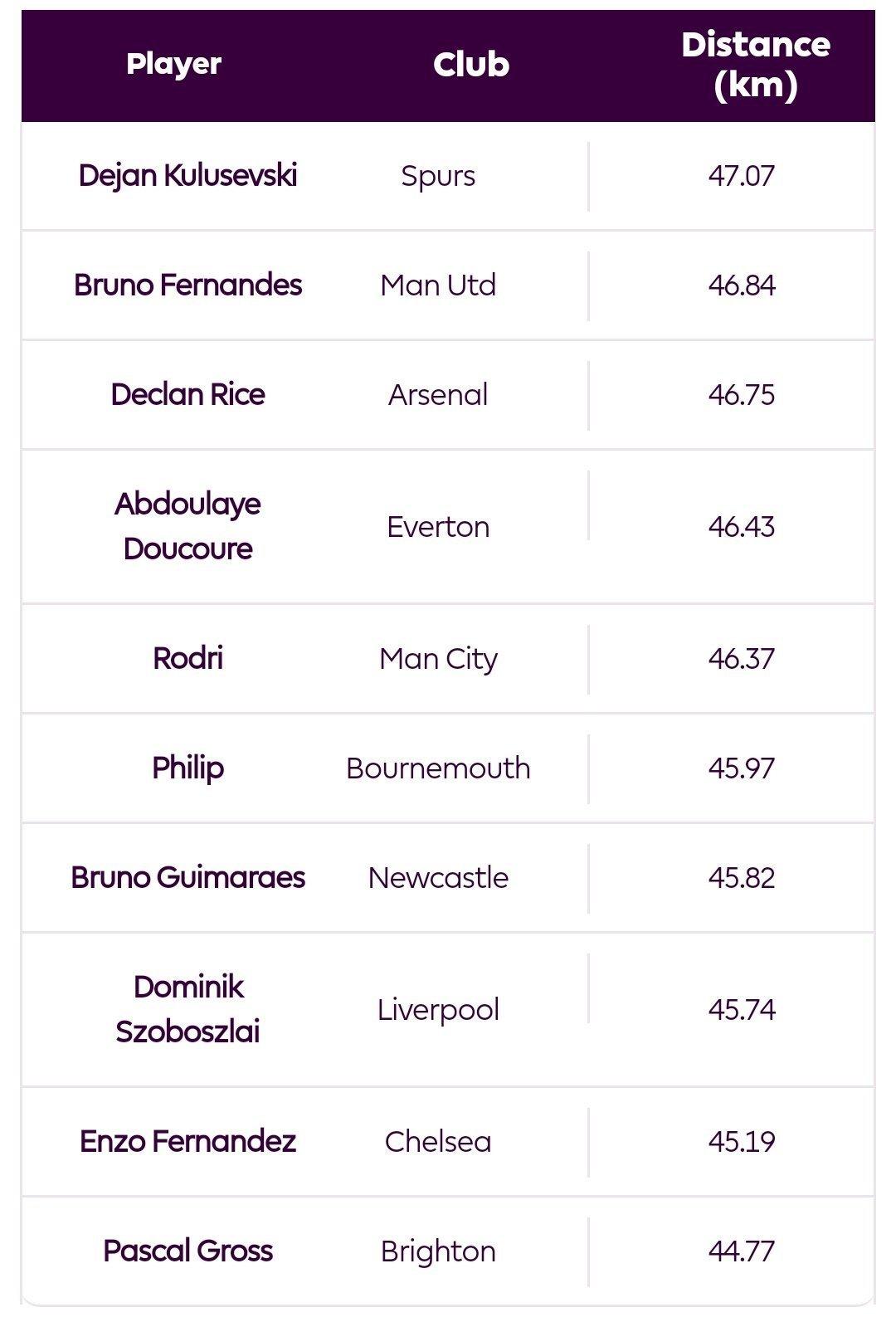Click the Spurs club cell
896x1317 pixels.
click(x=438, y=176)
